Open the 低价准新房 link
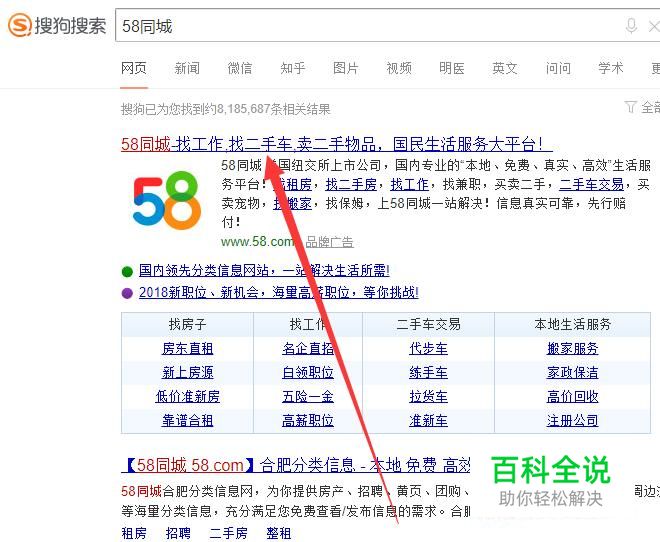 tap(187, 396)
